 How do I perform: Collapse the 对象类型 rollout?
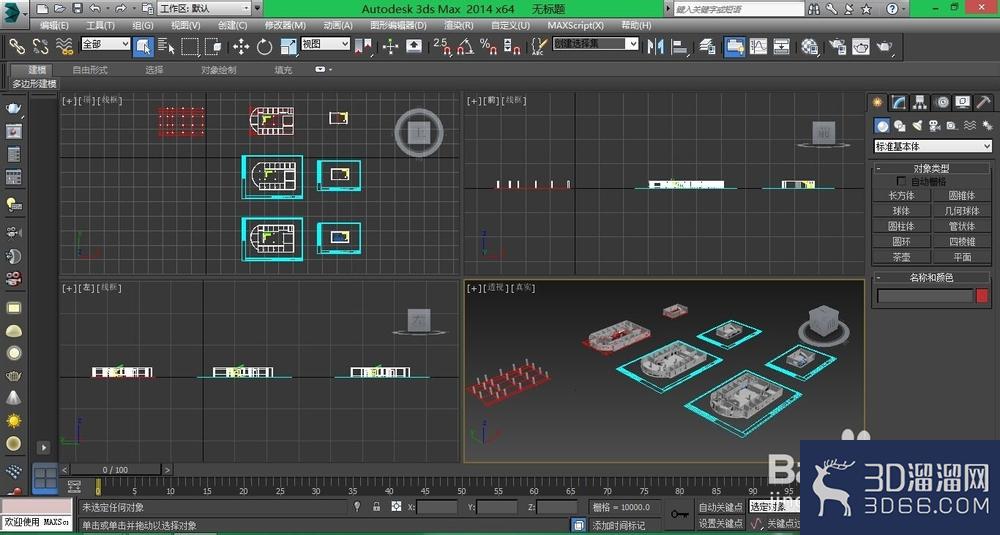(x=932, y=168)
